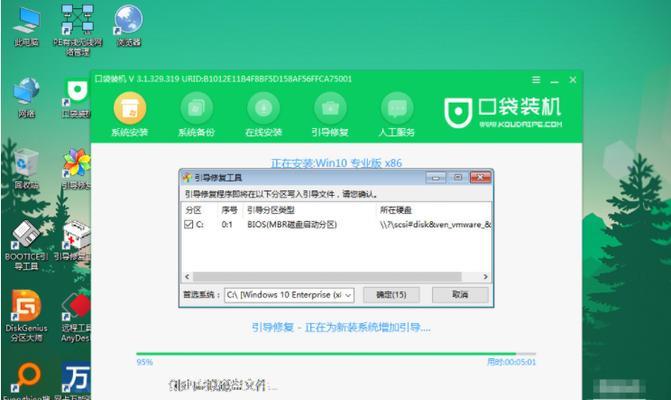This screenshot has width=671, height=400.
Task: Launch BOOTICE引导工具 desktop shortcut
Action: tap(27, 246)
